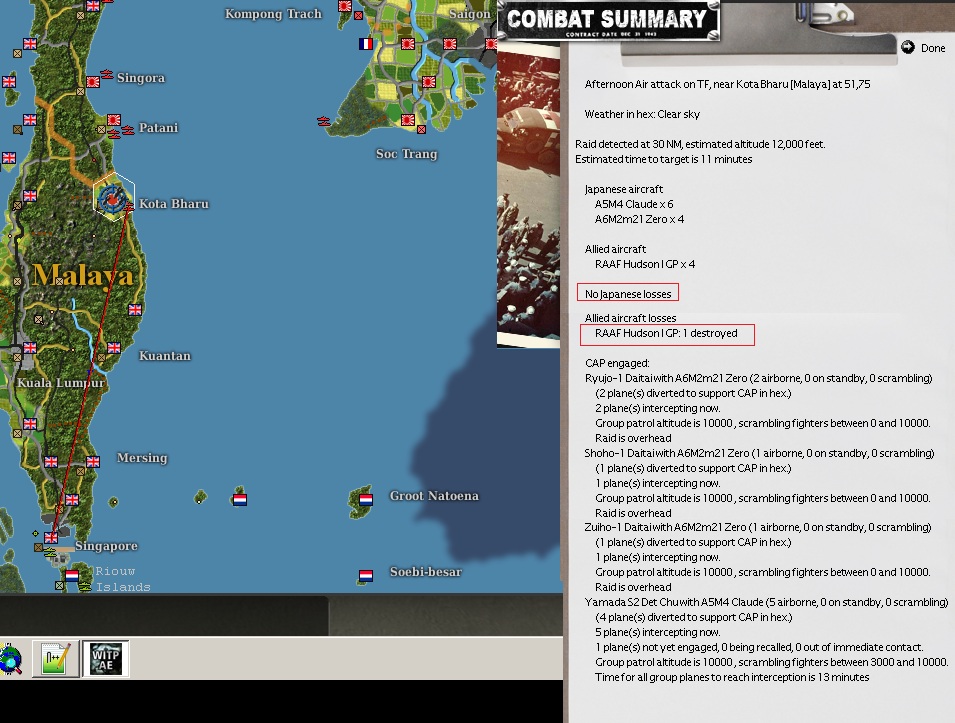Click the British flag nearest the Mersing label
955x723 pixels.
point(93,462)
